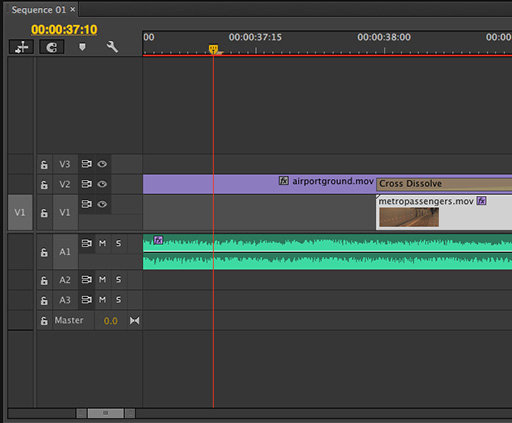This screenshot has height=423, width=512.
Task: Toggle the Snap magnet icon
Action: point(51,47)
